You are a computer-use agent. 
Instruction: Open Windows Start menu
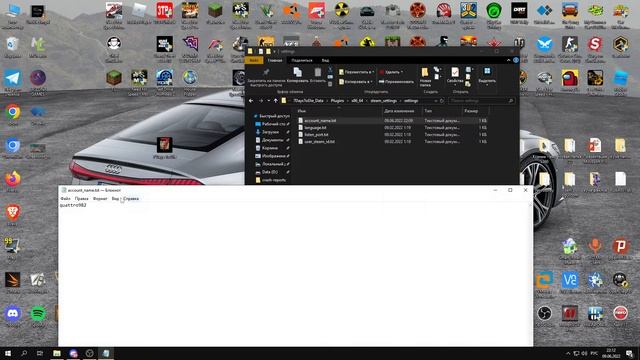click(x=8, y=353)
